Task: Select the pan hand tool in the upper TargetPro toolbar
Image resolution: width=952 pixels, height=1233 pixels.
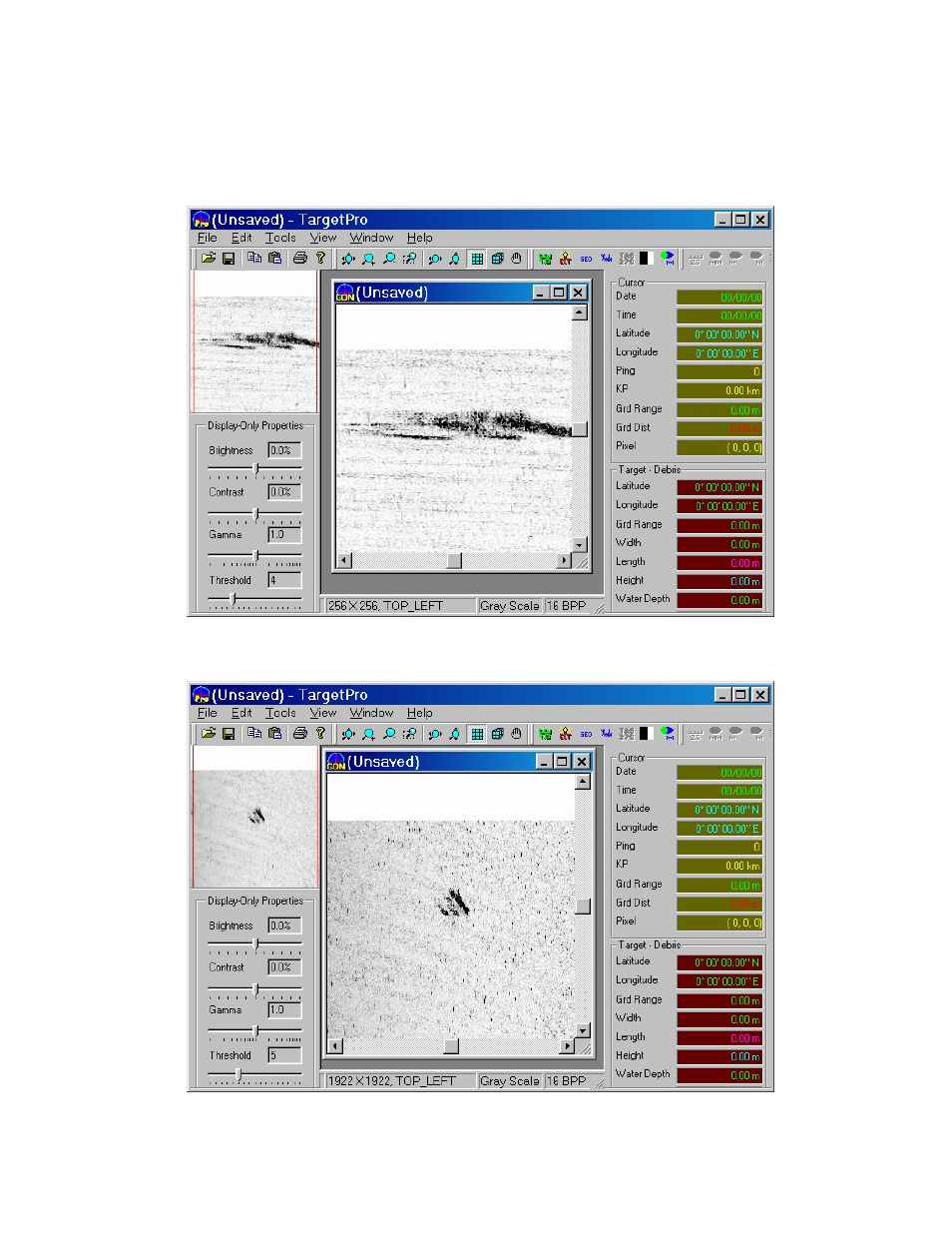Action: click(x=517, y=259)
